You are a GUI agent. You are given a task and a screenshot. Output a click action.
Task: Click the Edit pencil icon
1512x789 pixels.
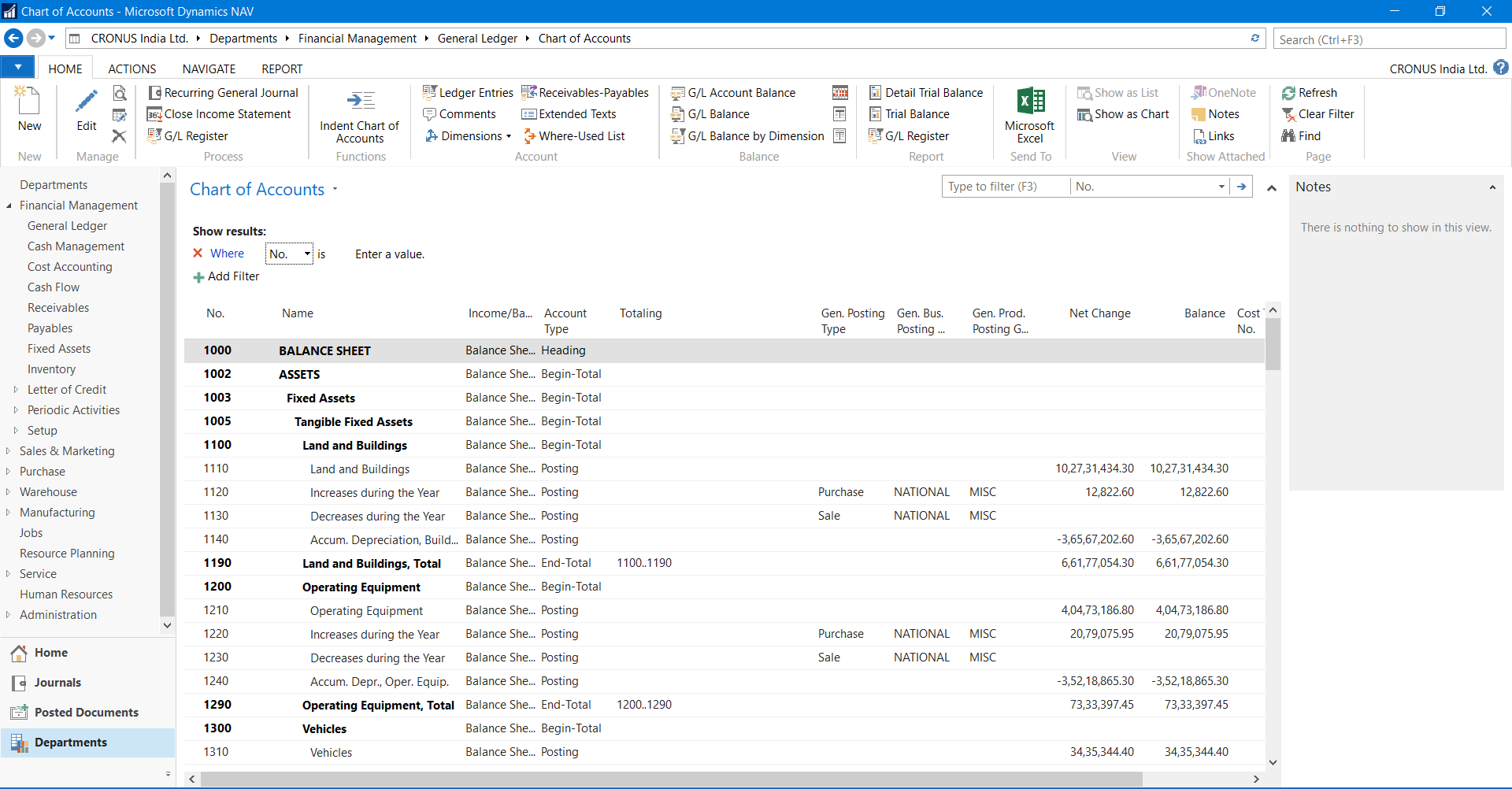click(x=86, y=102)
